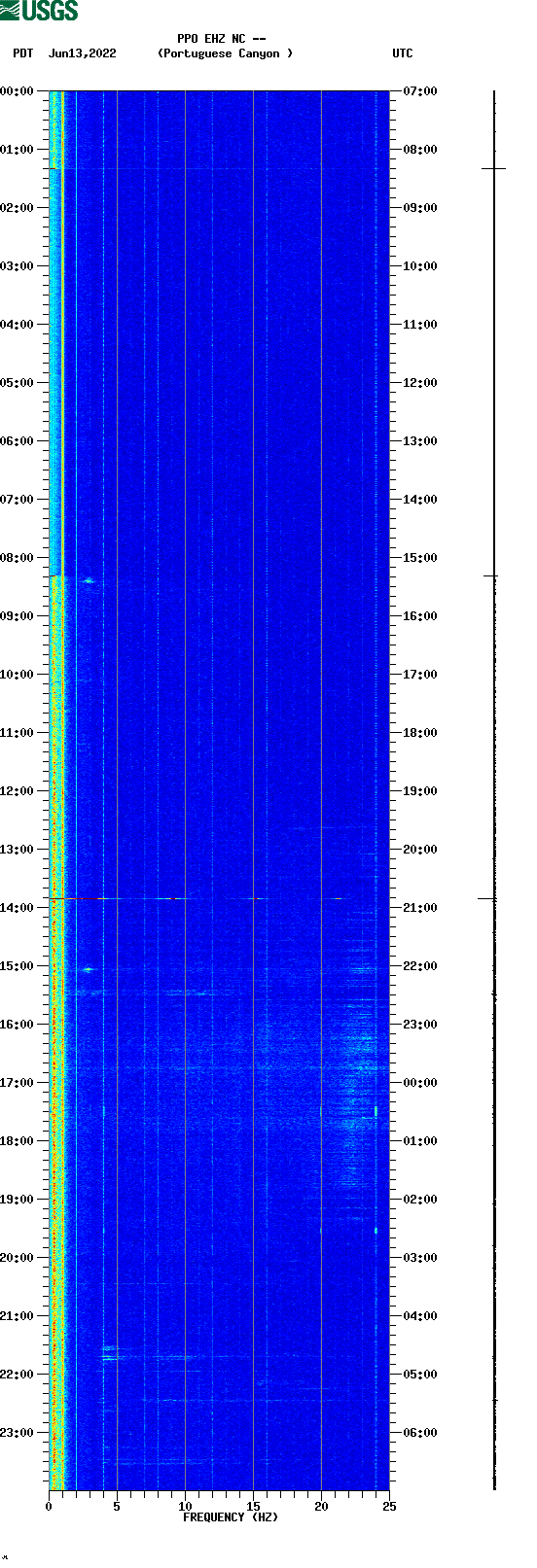Click the 13:00 UTC time label
This screenshot has height=1568, width=537.
[420, 441]
